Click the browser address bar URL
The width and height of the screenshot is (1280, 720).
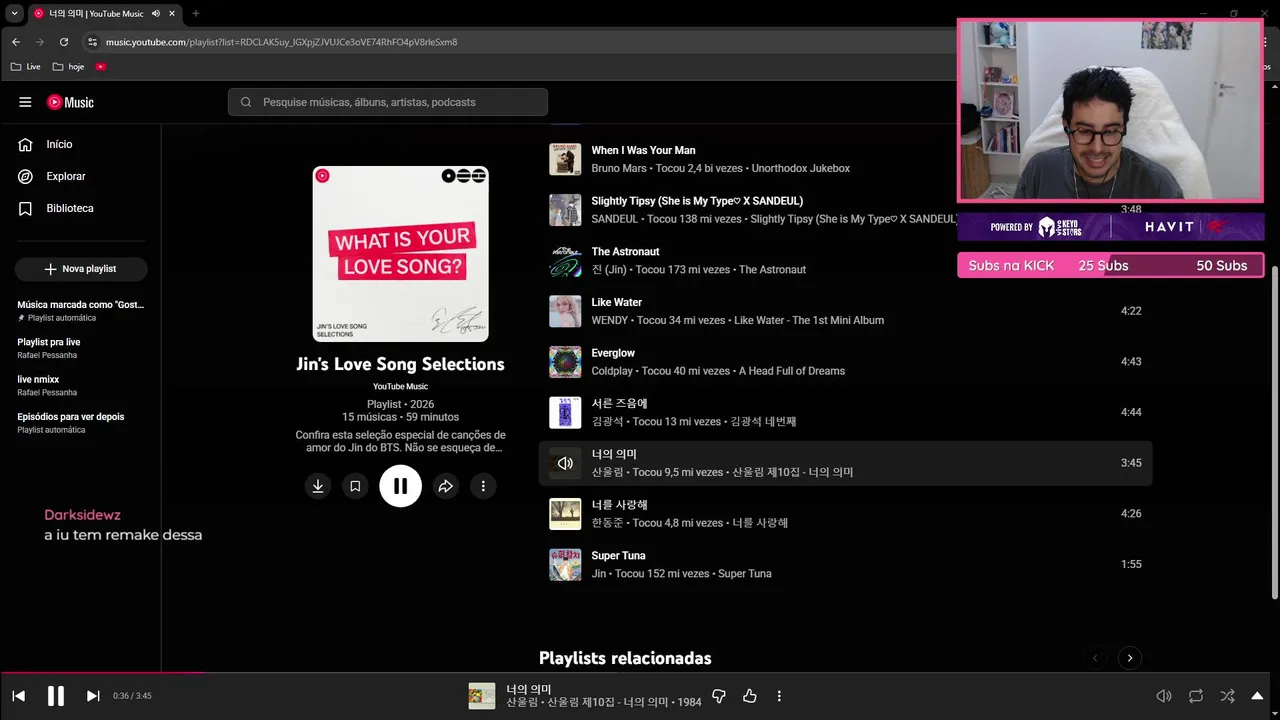282,42
